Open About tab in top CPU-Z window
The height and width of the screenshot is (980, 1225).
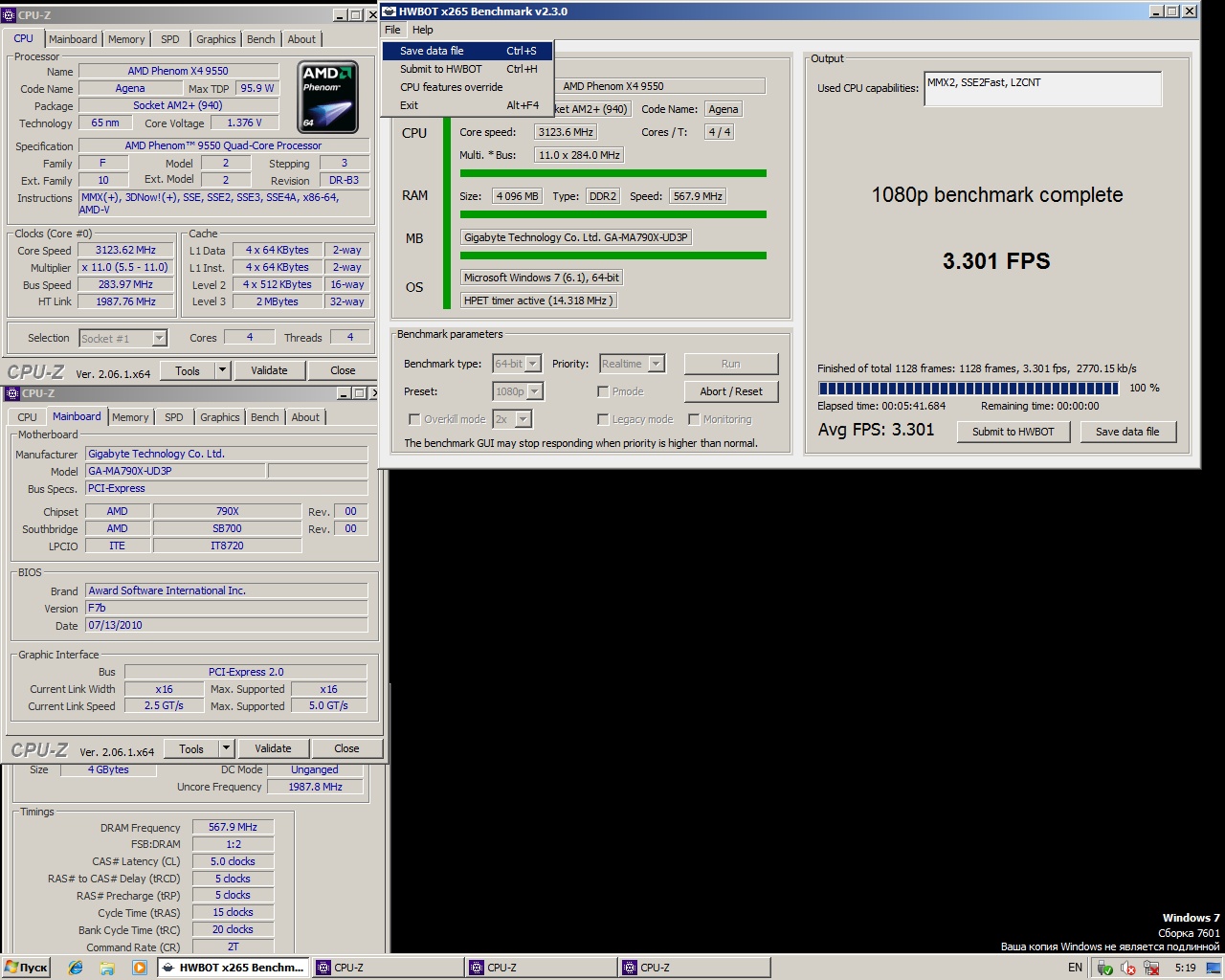pos(301,39)
